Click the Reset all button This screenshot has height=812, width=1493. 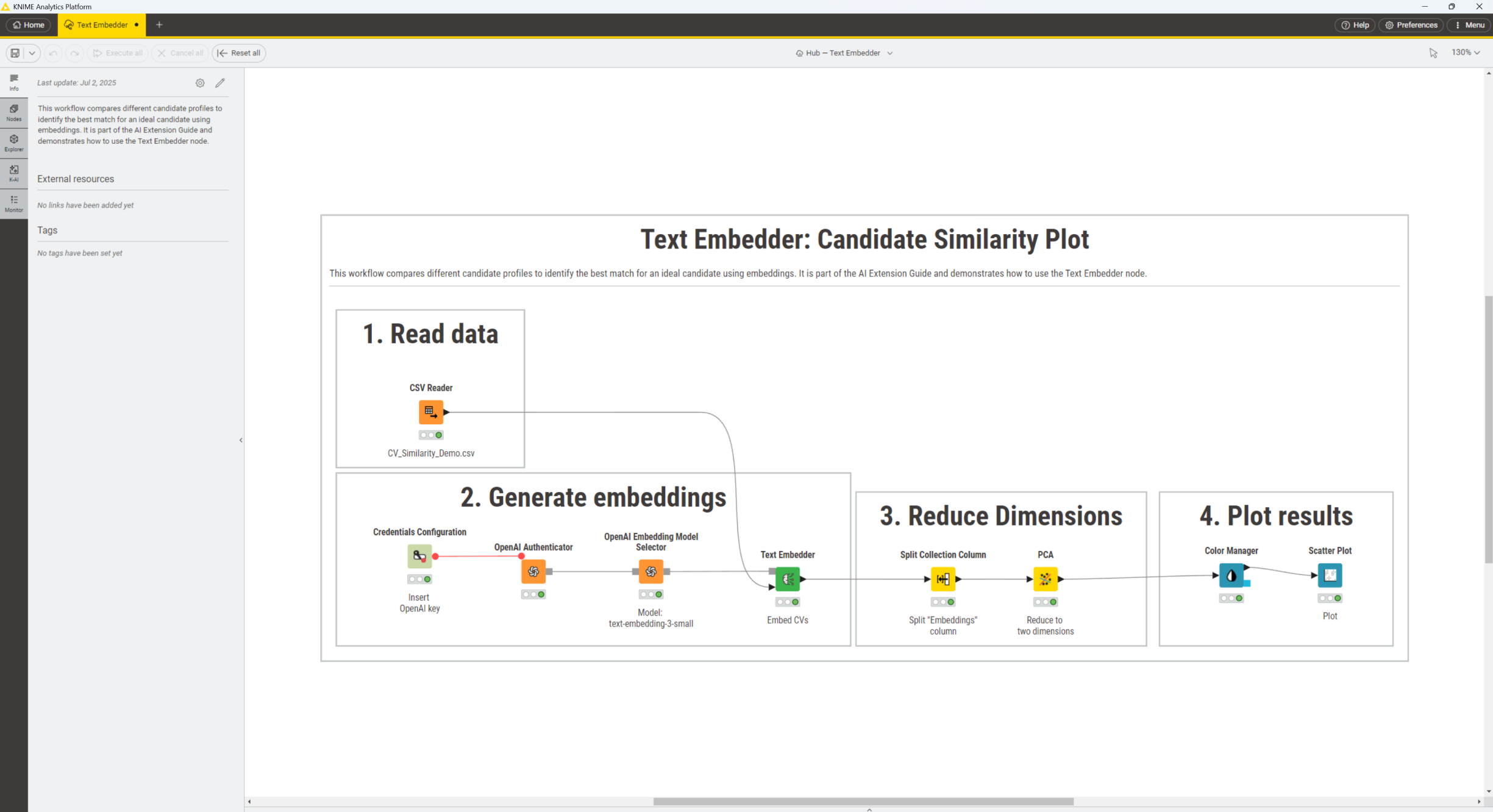coord(239,53)
